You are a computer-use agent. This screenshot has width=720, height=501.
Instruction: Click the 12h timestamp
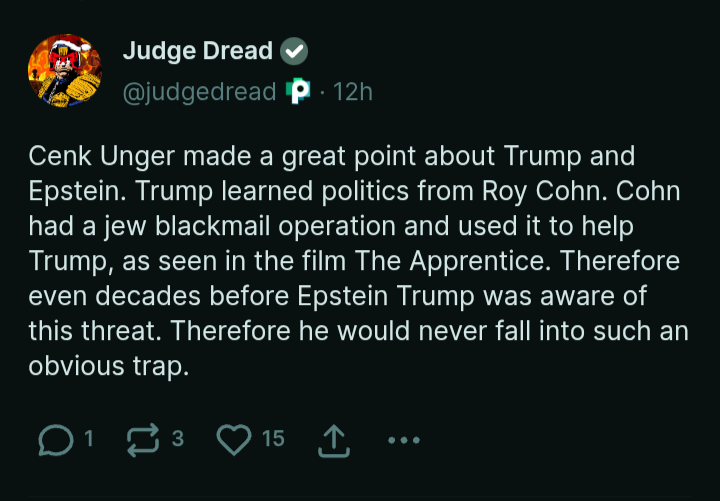pyautogui.click(x=352, y=92)
